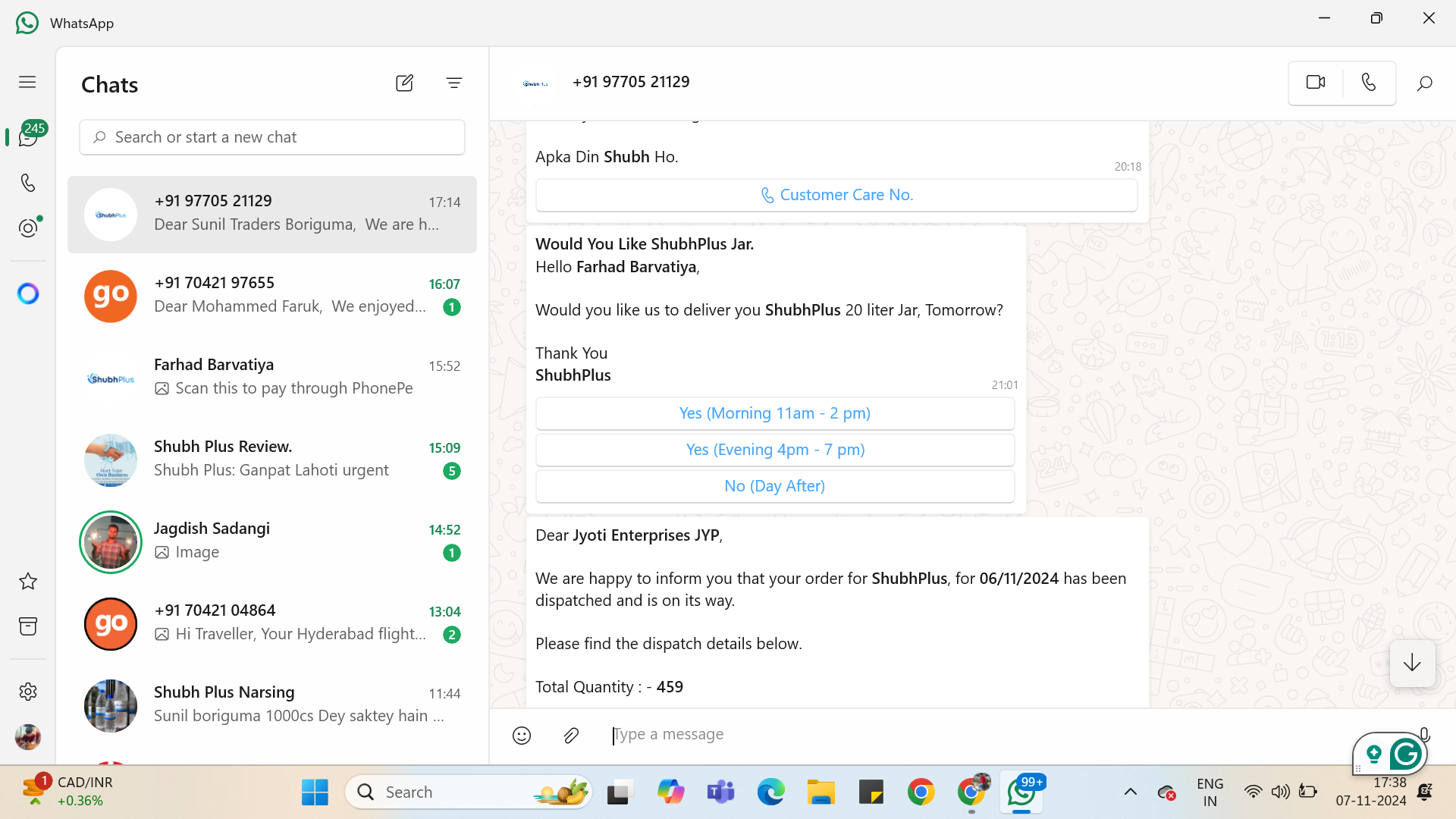Open the chat filter options
The image size is (1456, 819).
[454, 83]
